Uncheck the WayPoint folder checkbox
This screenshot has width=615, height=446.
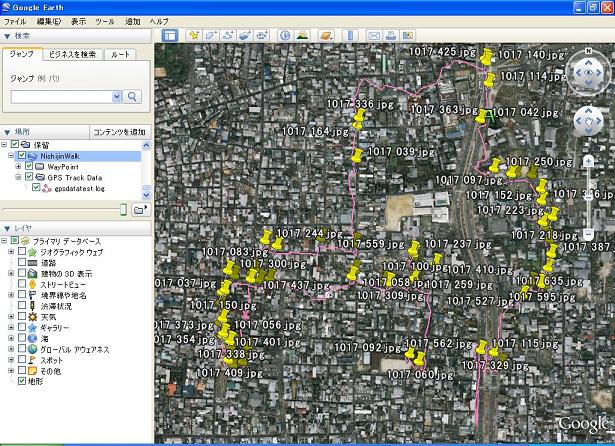coord(29,166)
